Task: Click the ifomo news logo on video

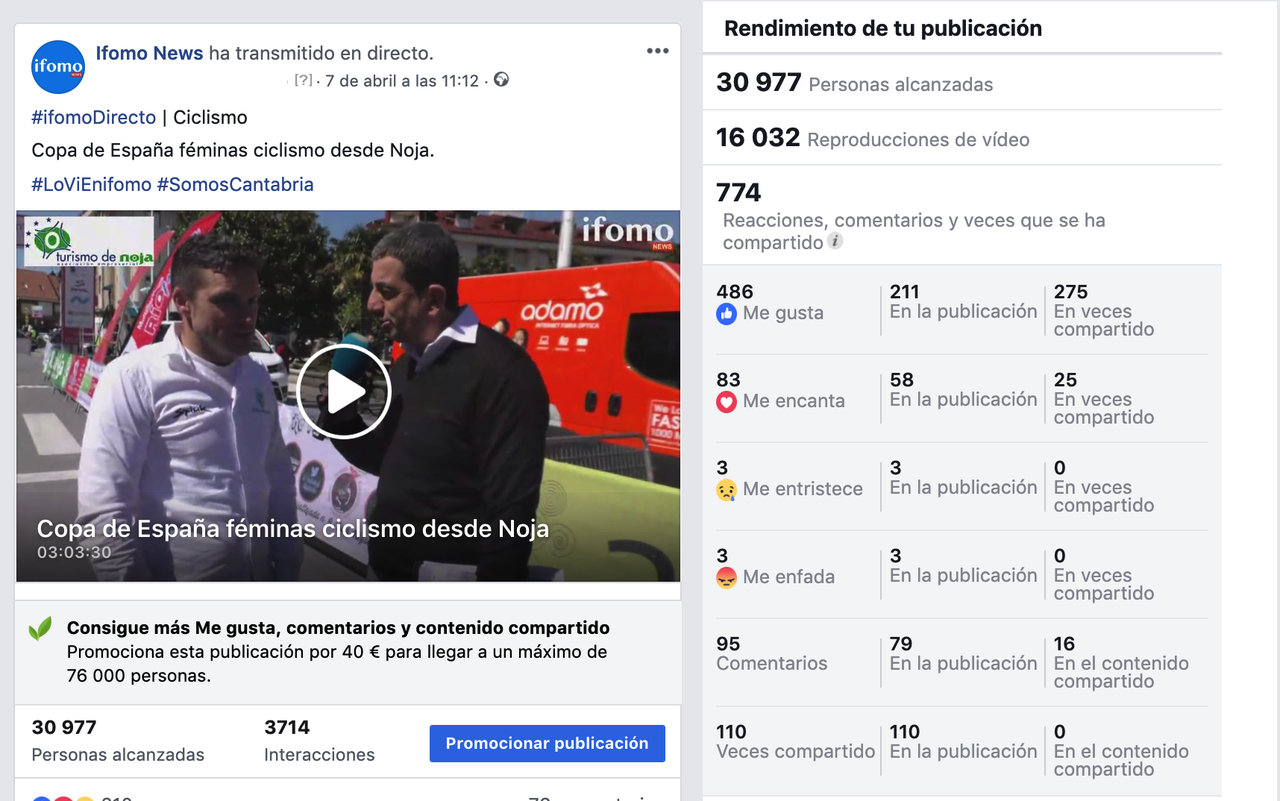Action: (628, 232)
